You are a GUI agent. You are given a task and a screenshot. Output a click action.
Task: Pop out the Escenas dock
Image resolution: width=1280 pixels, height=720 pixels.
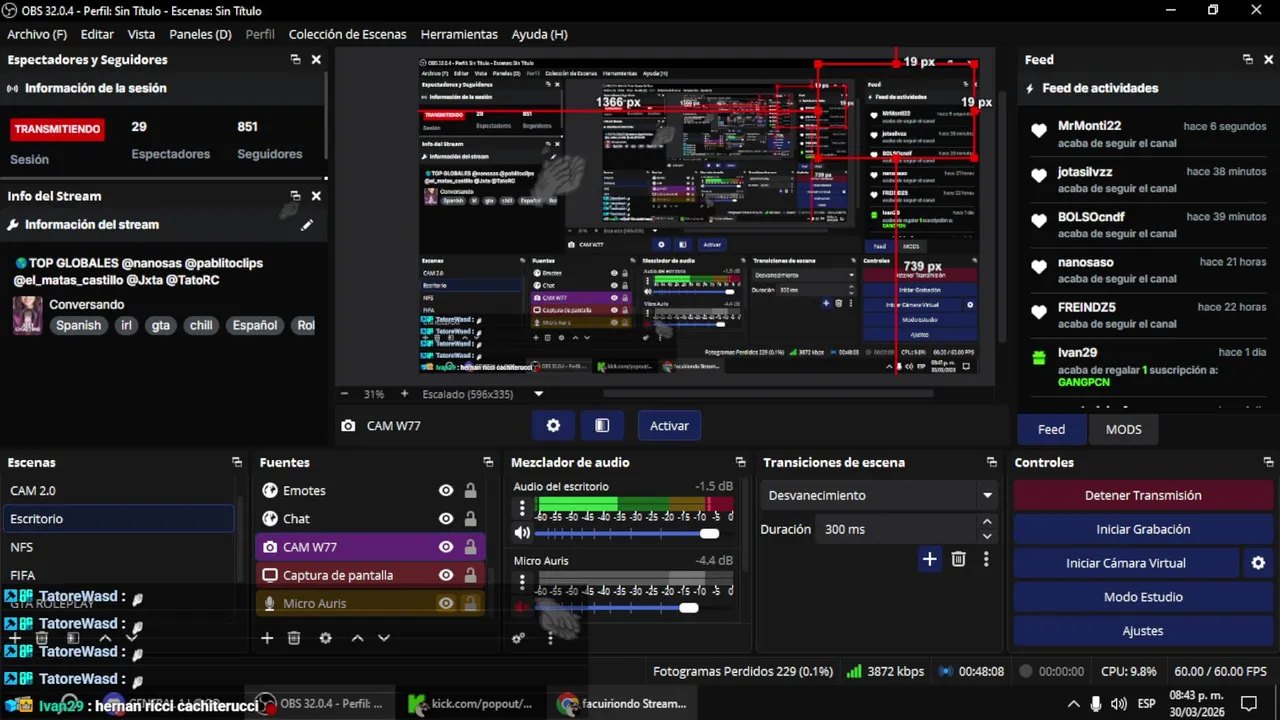click(x=237, y=462)
